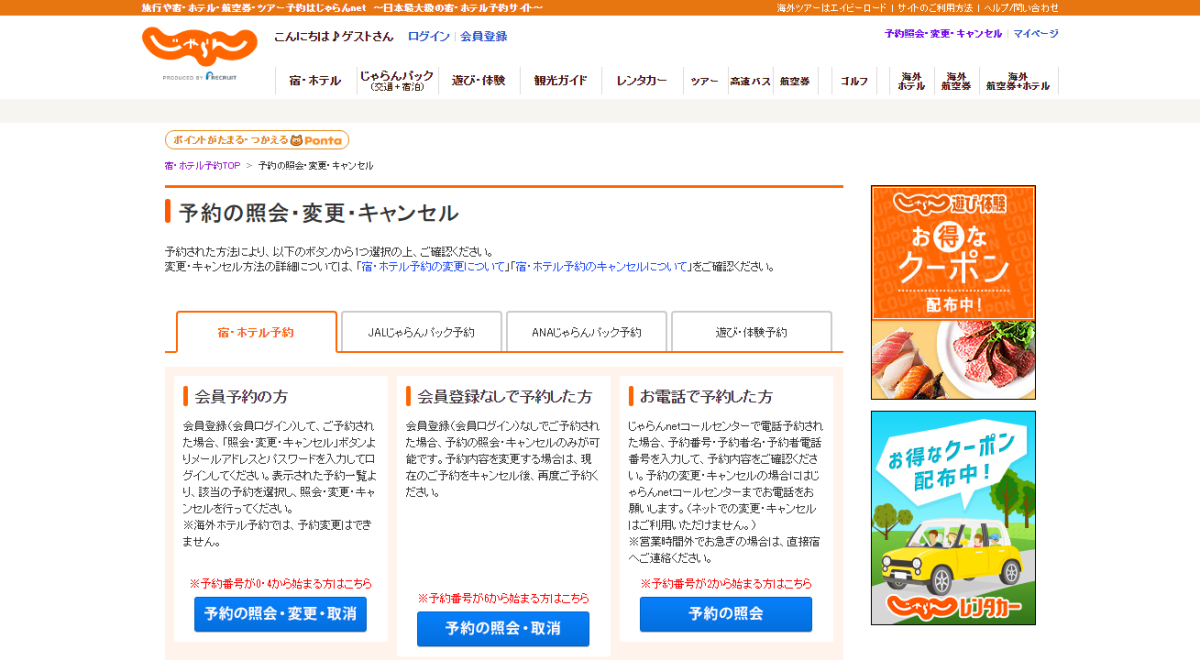
Task: Click the red note about numbers starting with 0・4
Action: [280, 584]
